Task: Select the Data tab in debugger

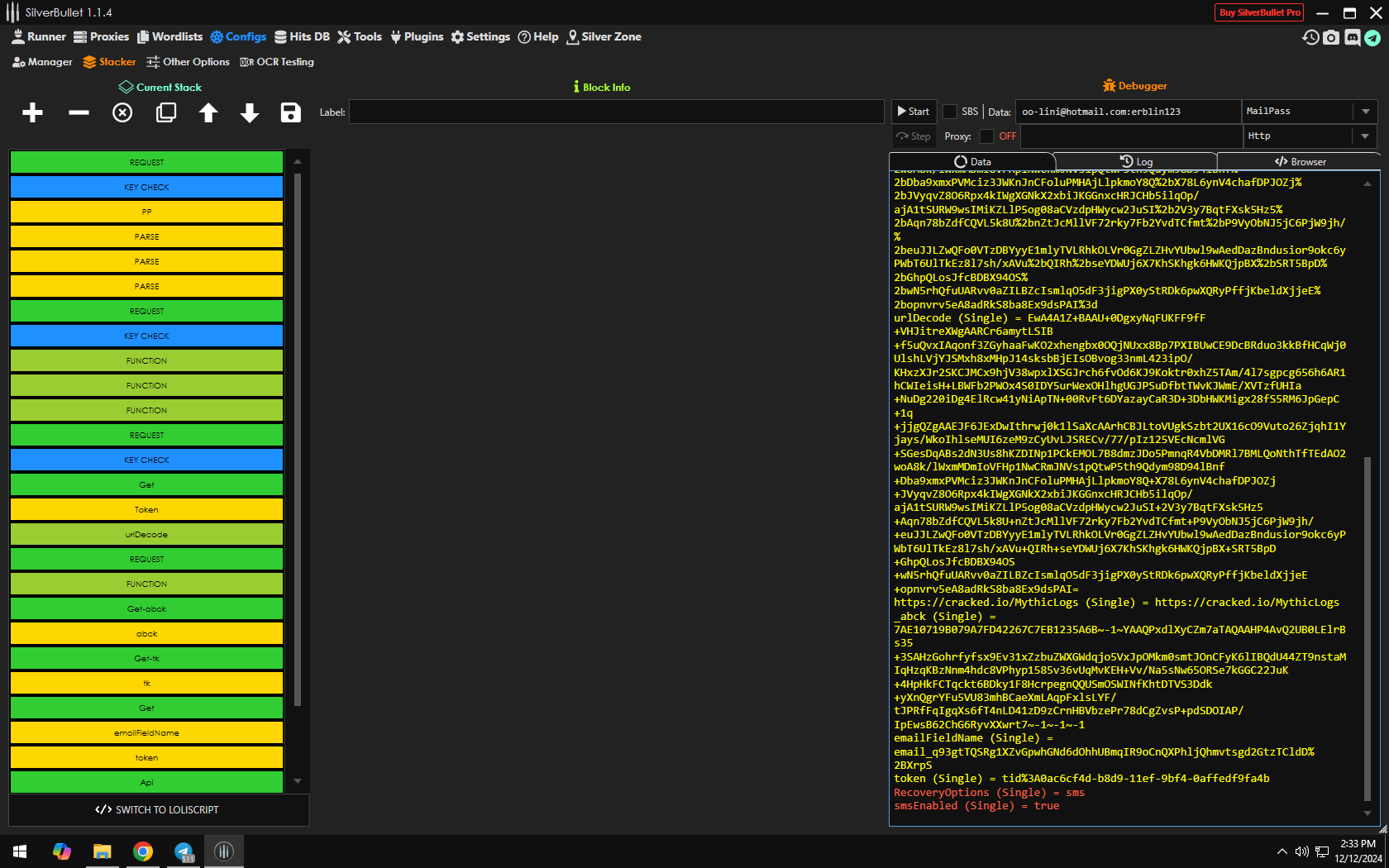Action: tap(972, 161)
